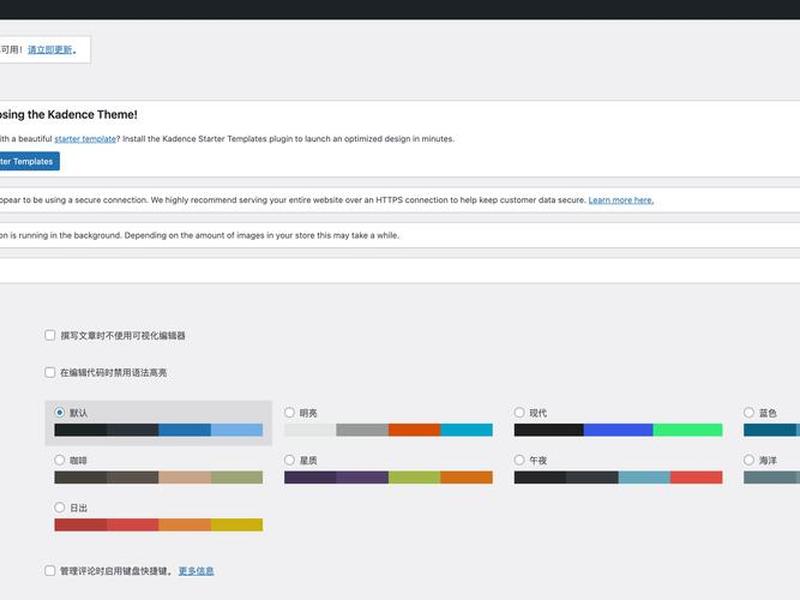Viewport: 800px width, 600px height.
Task: Click the 'Install the Kadence Starter Templates plugin' sentence
Action: click(x=288, y=139)
